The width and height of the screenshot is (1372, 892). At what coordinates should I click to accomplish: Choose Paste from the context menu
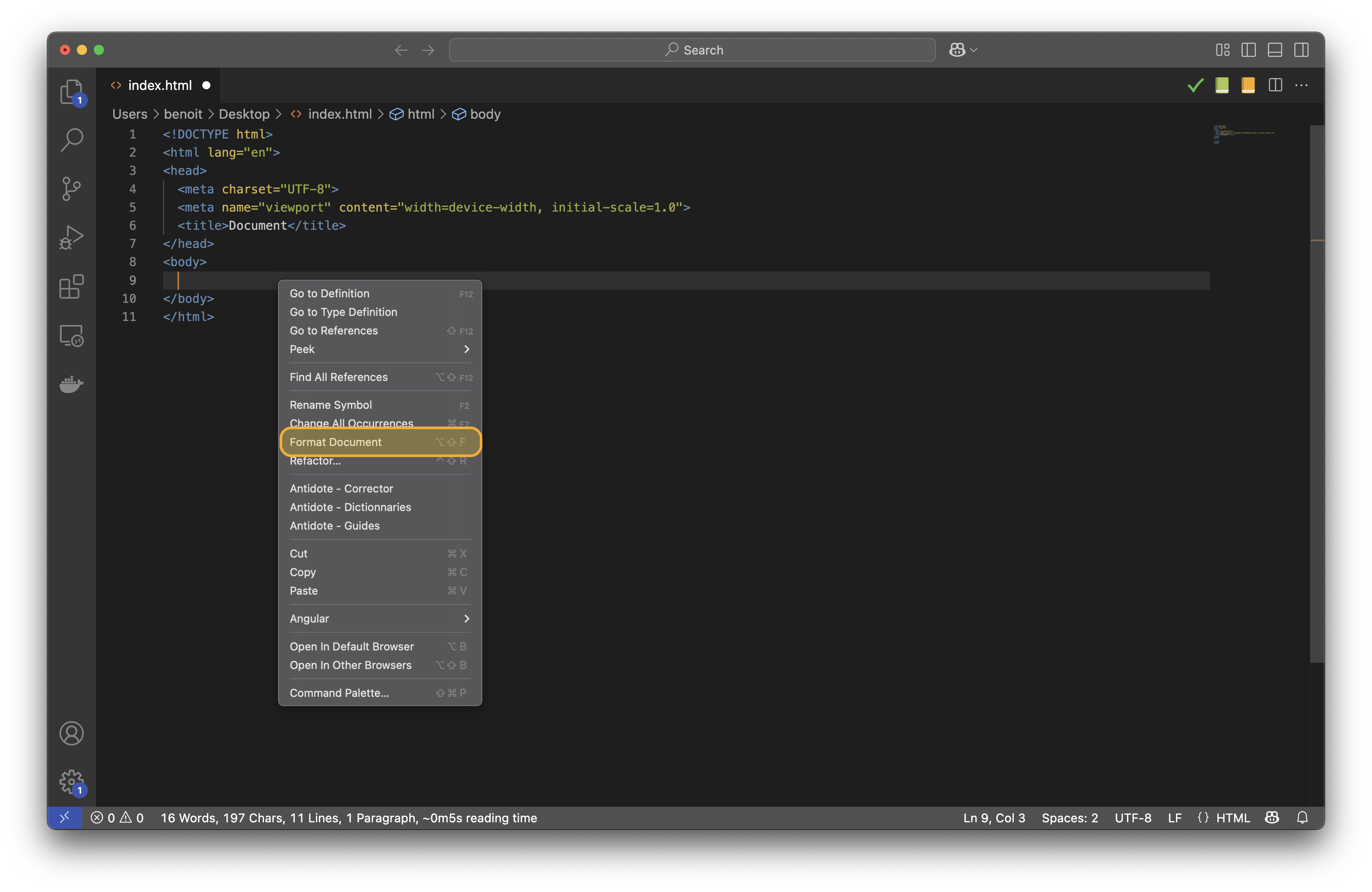[x=380, y=590]
